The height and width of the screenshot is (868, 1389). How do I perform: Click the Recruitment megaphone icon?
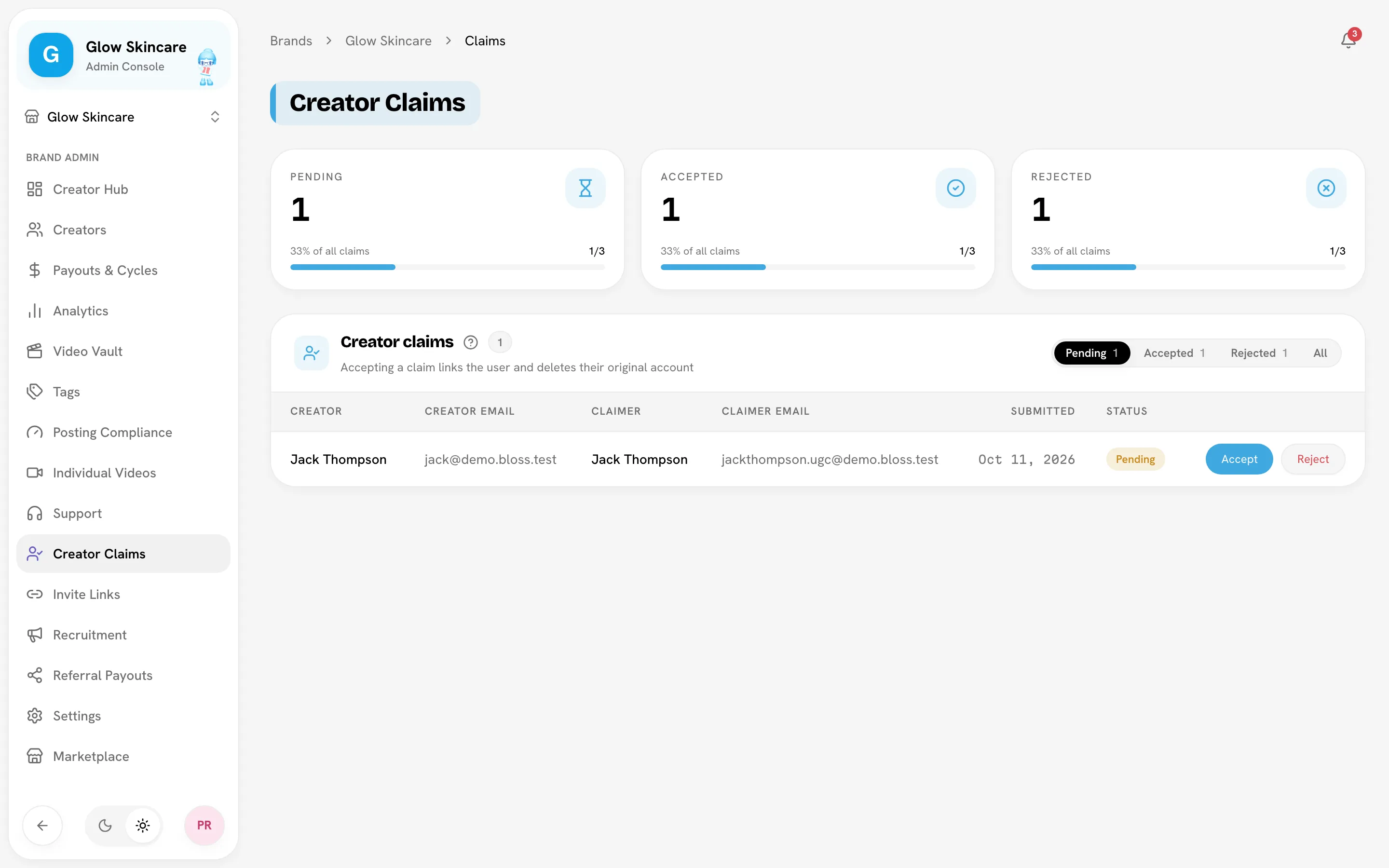coord(34,635)
